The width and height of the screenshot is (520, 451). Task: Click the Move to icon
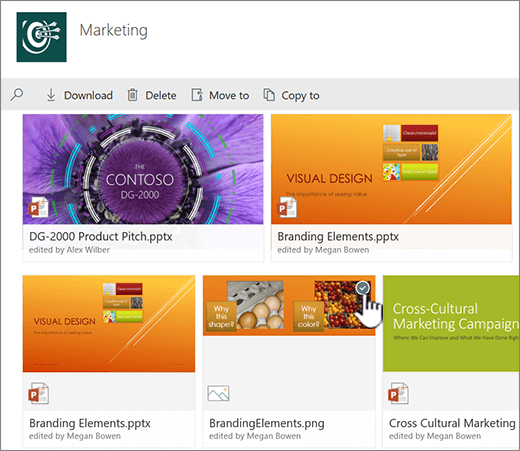[x=197, y=95]
